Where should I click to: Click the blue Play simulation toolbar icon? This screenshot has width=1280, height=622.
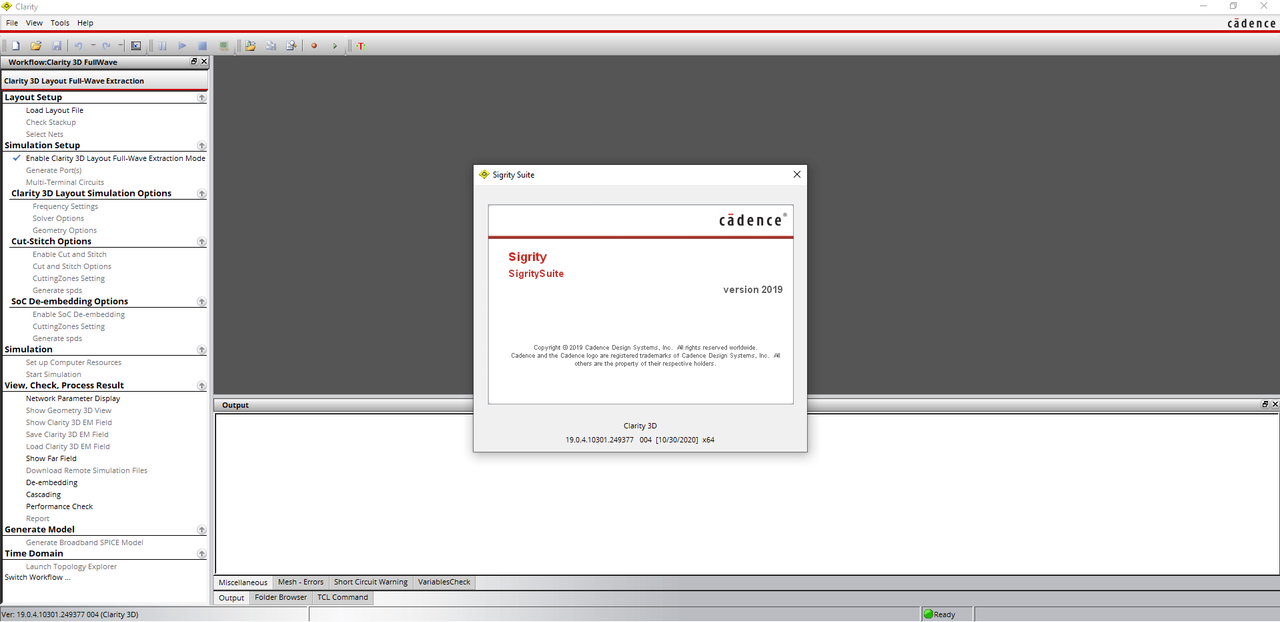(x=182, y=46)
